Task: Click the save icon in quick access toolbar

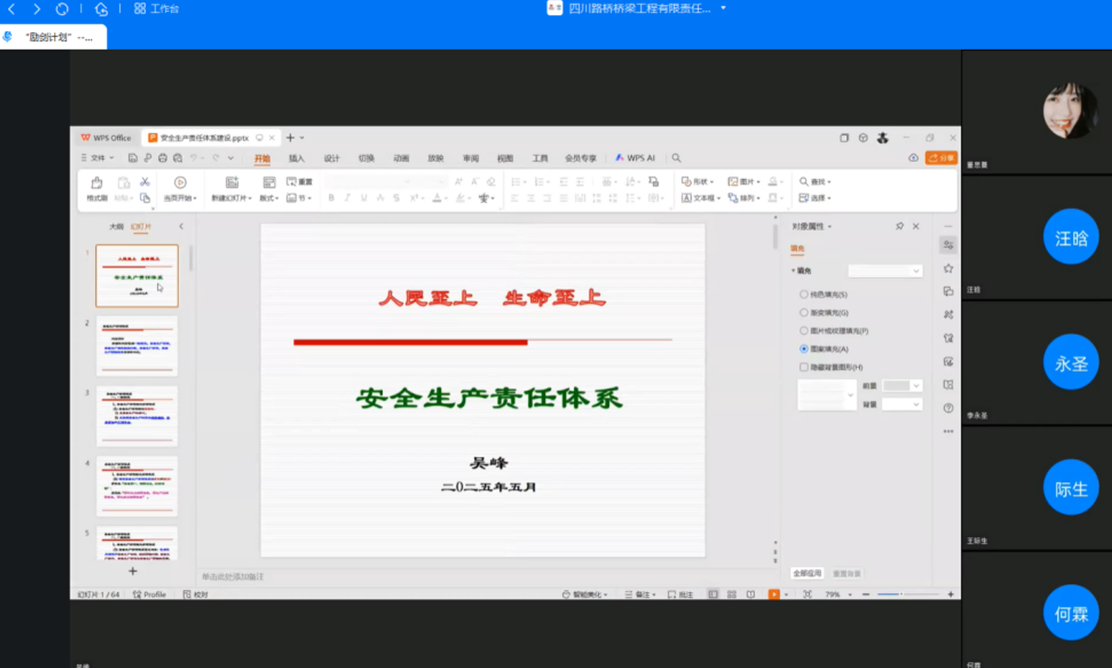Action: click(132, 158)
